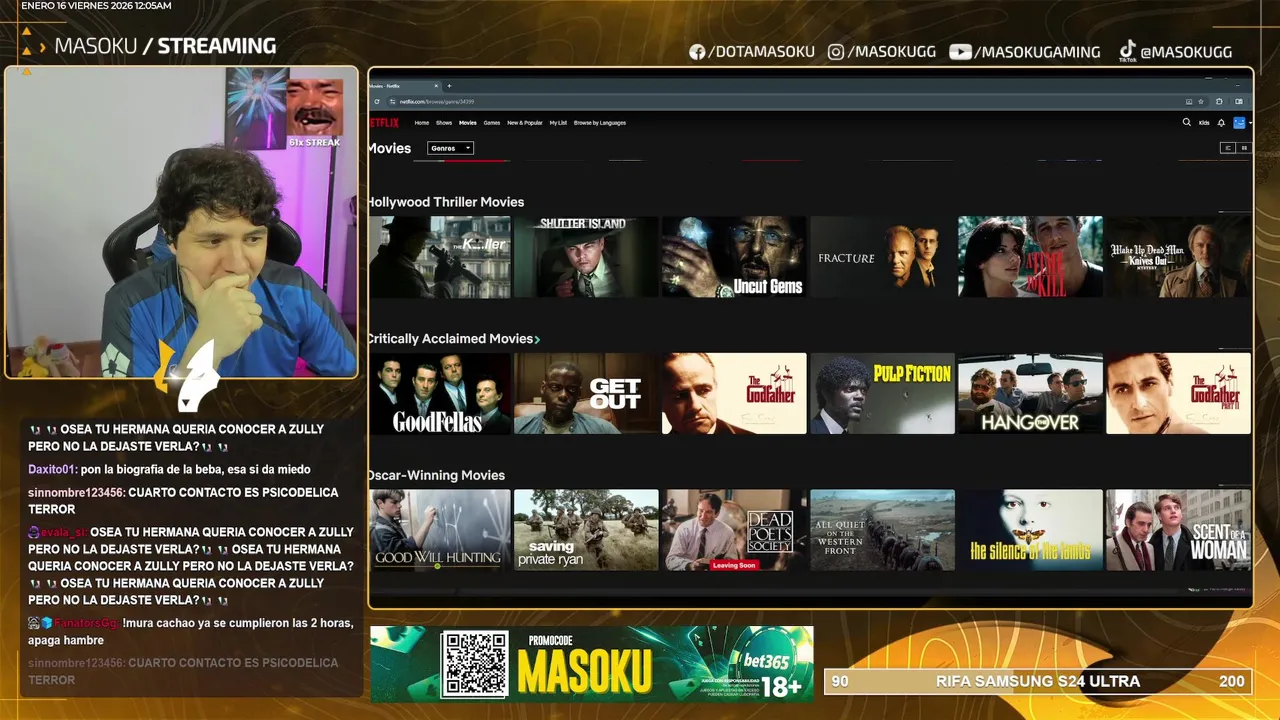1280x720 pixels.
Task: Open The Killer thumbnail
Action: click(440, 257)
